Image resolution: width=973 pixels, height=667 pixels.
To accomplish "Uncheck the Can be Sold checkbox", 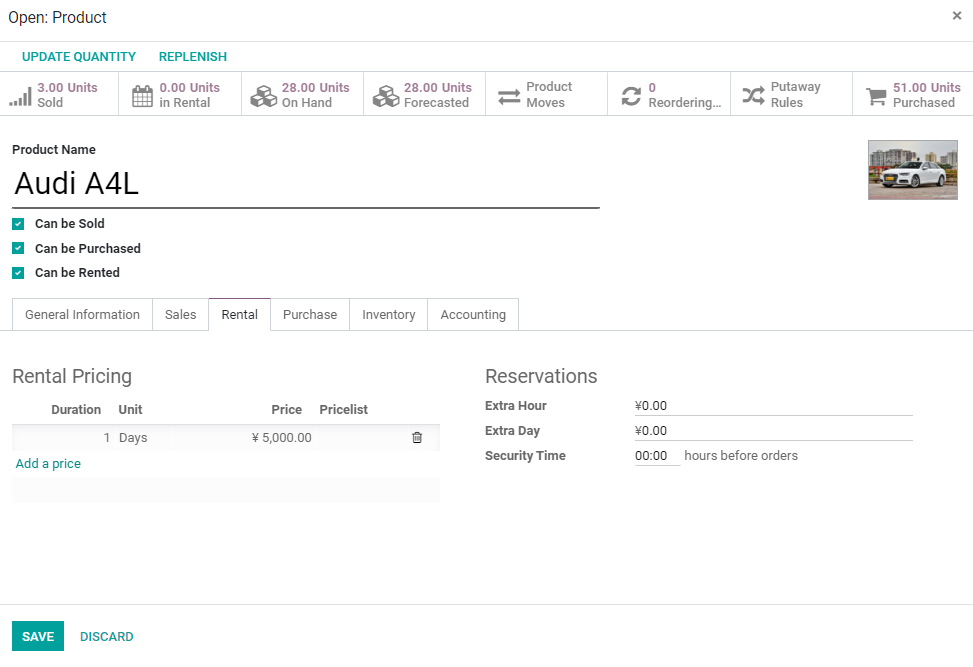I will [x=18, y=224].
